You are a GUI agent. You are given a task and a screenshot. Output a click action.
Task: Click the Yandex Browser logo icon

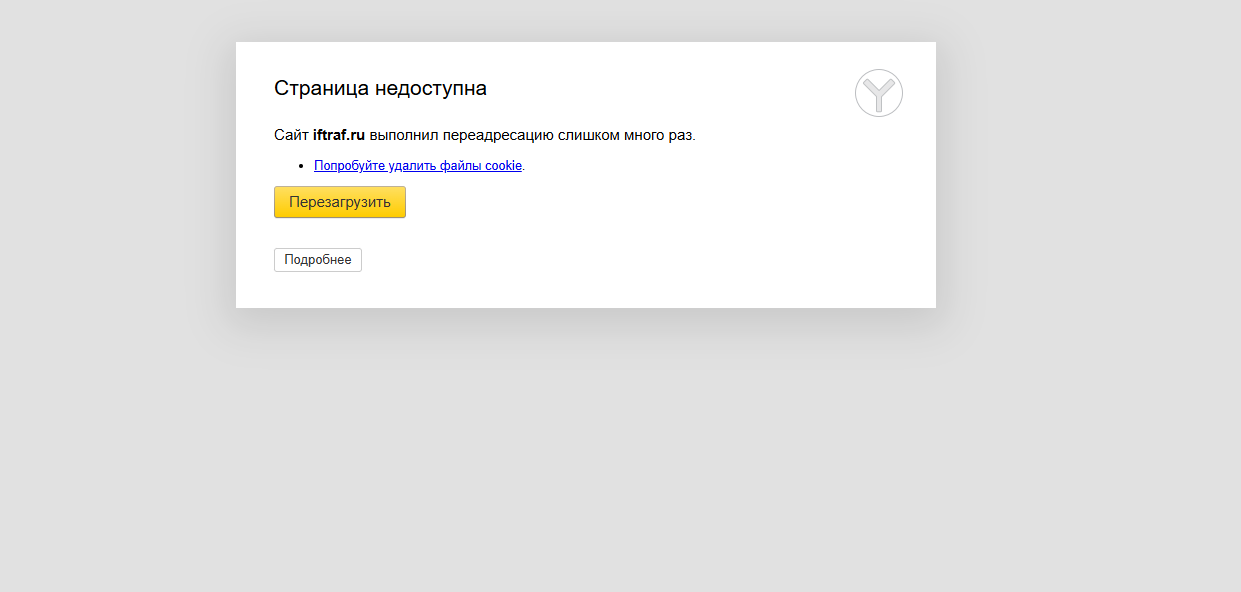(878, 93)
